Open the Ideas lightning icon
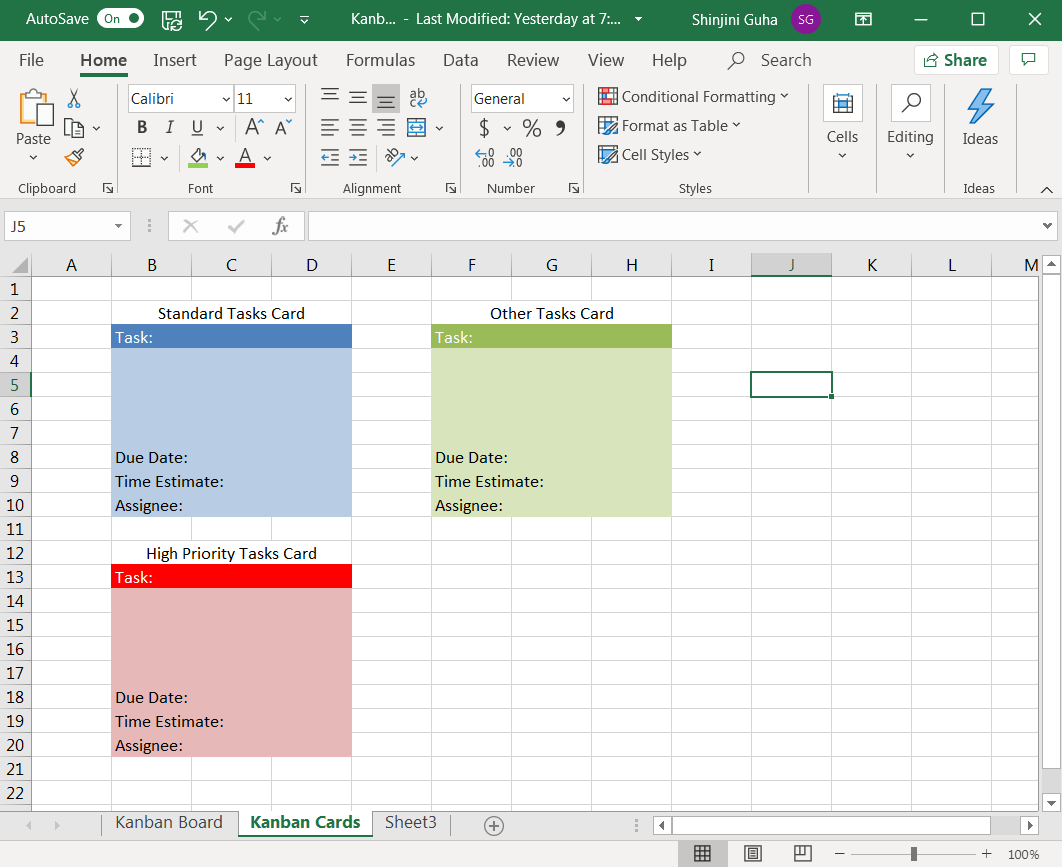 coord(980,118)
